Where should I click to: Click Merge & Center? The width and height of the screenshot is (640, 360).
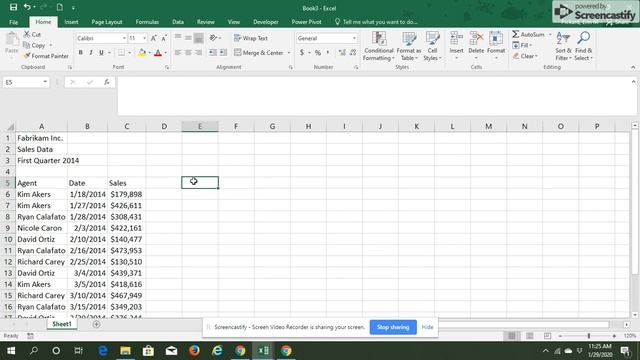pyautogui.click(x=259, y=53)
